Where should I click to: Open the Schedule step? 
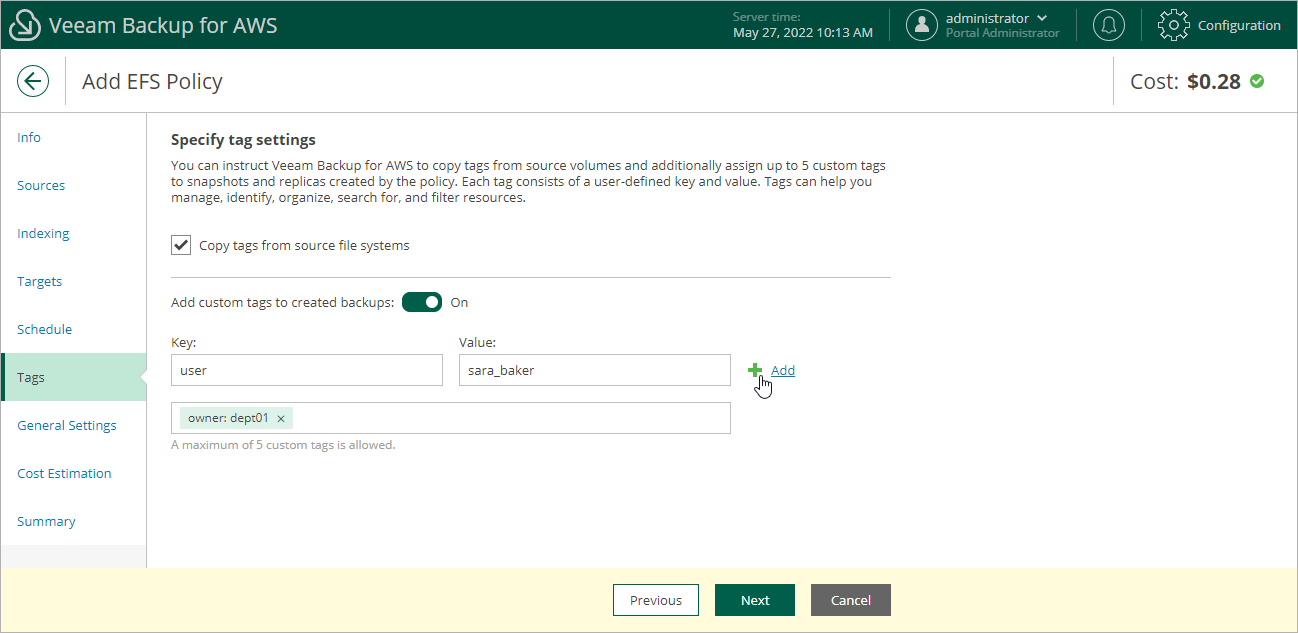(x=45, y=329)
